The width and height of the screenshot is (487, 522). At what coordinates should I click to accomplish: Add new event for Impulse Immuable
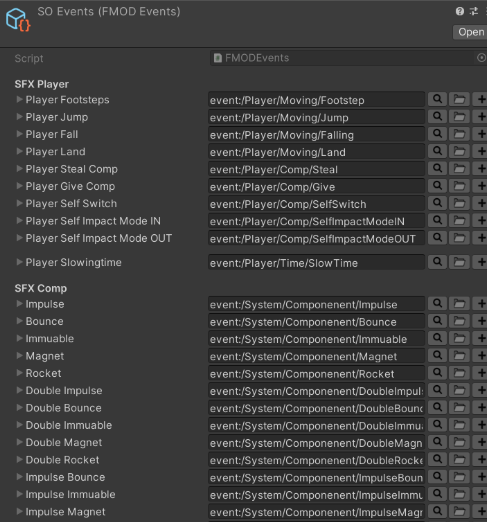point(481,494)
